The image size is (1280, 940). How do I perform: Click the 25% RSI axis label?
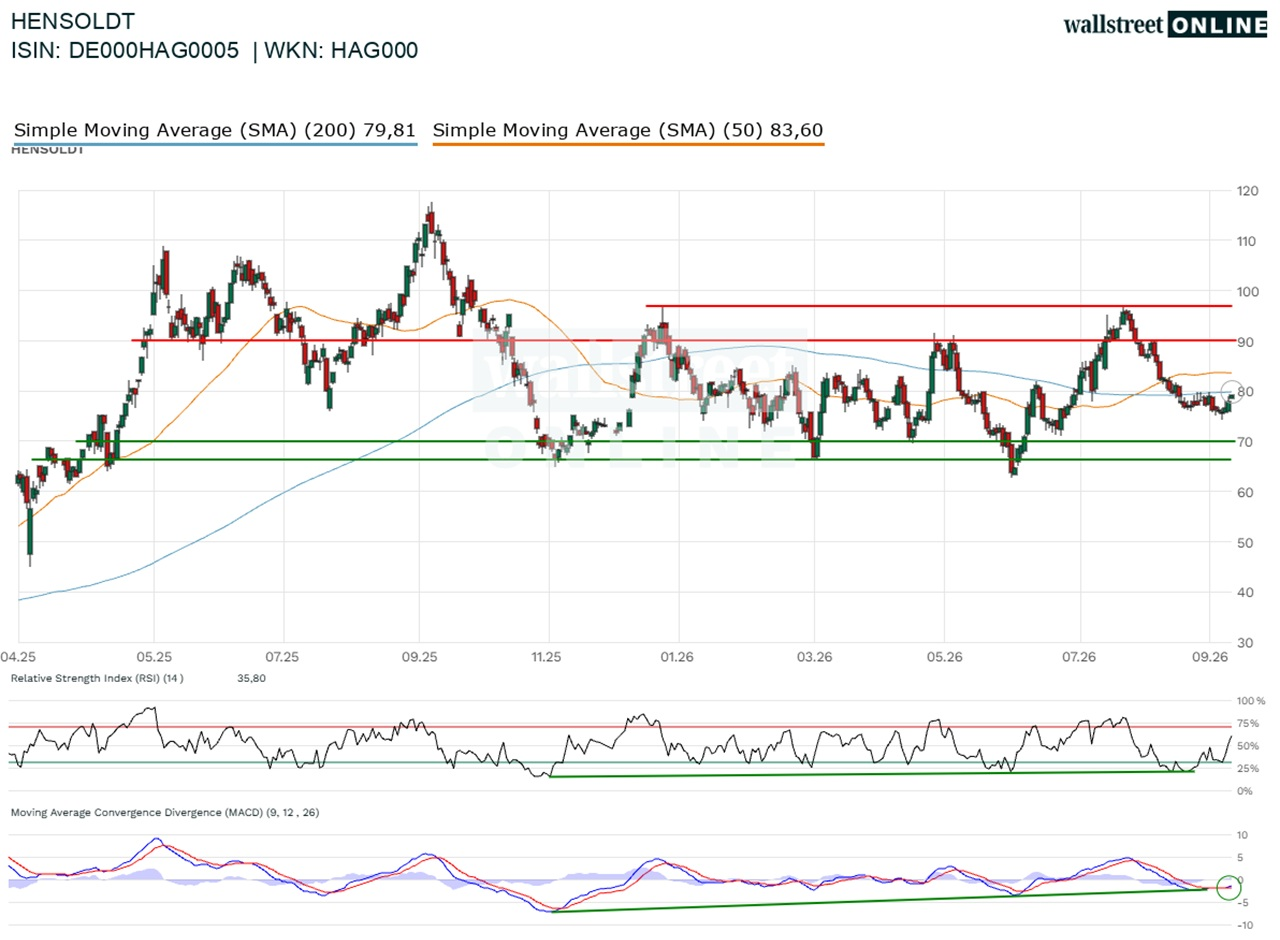click(1248, 769)
